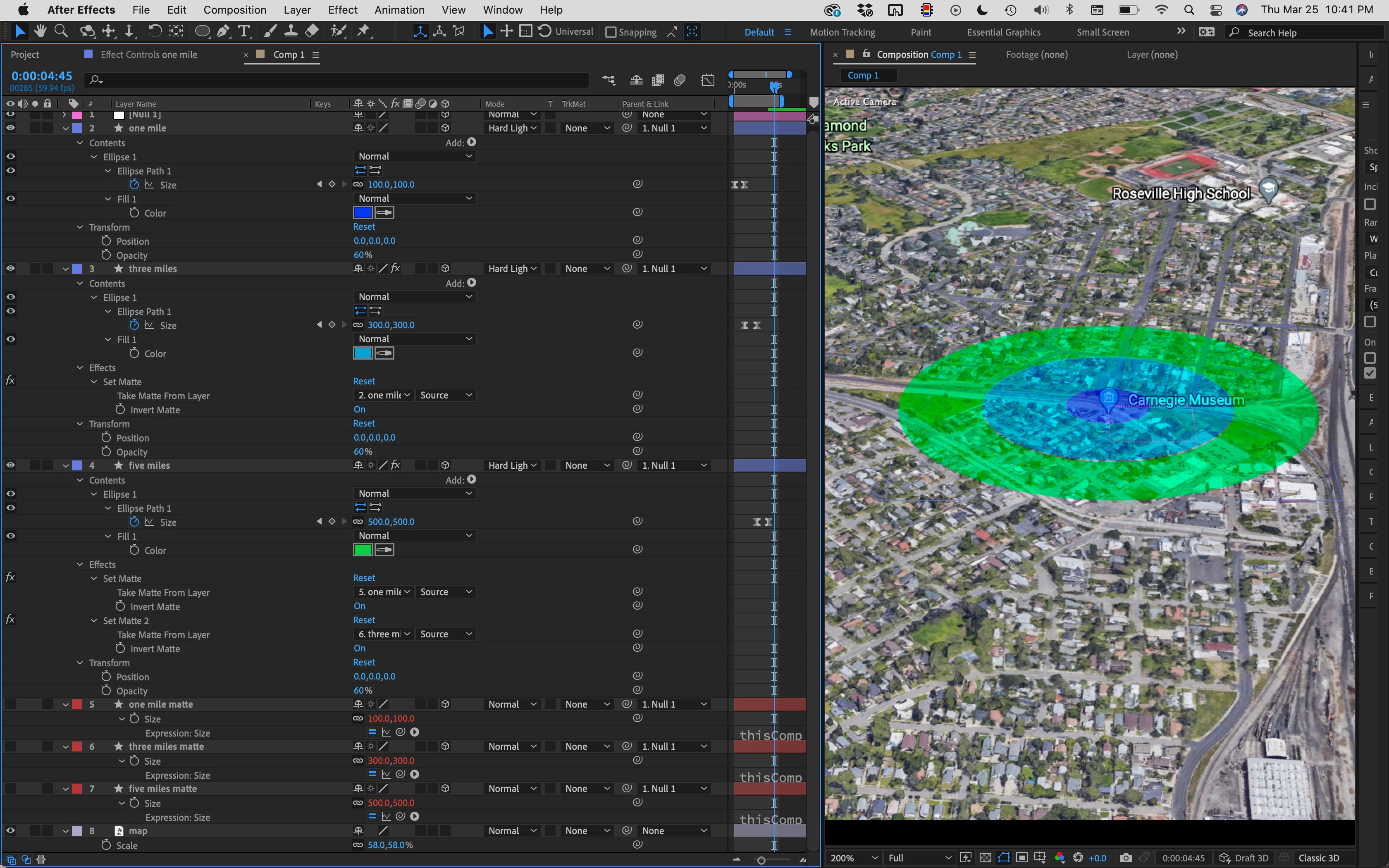Hide the three miles layer
The width and height of the screenshot is (1389, 868).
point(10,269)
